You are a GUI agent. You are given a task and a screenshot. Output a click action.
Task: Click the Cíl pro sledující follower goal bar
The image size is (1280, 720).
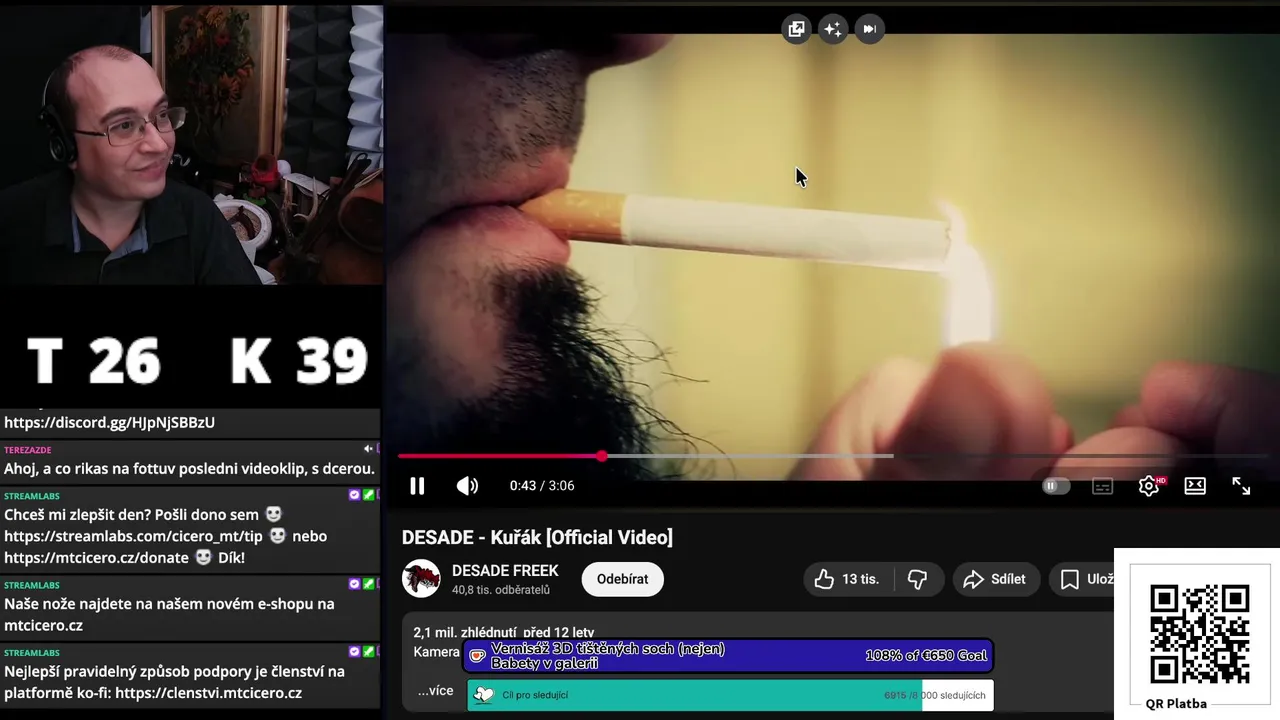coord(731,695)
